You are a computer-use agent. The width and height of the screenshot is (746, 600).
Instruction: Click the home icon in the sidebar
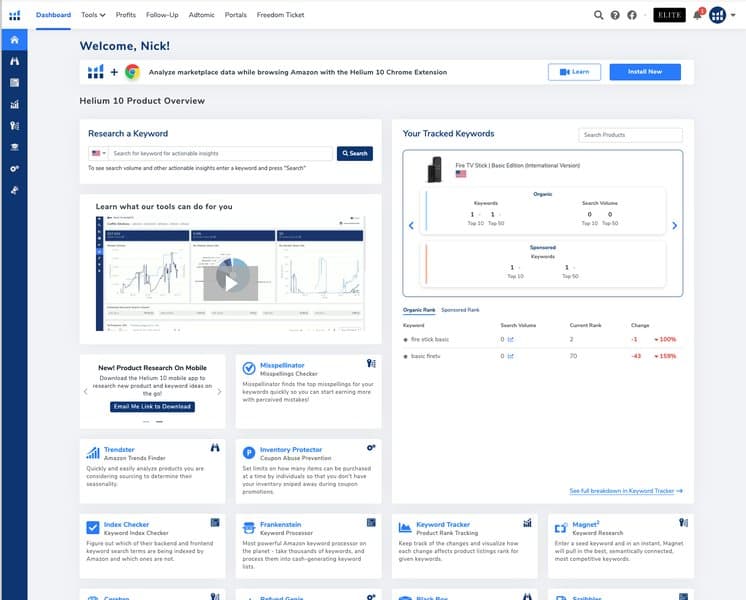[14, 40]
